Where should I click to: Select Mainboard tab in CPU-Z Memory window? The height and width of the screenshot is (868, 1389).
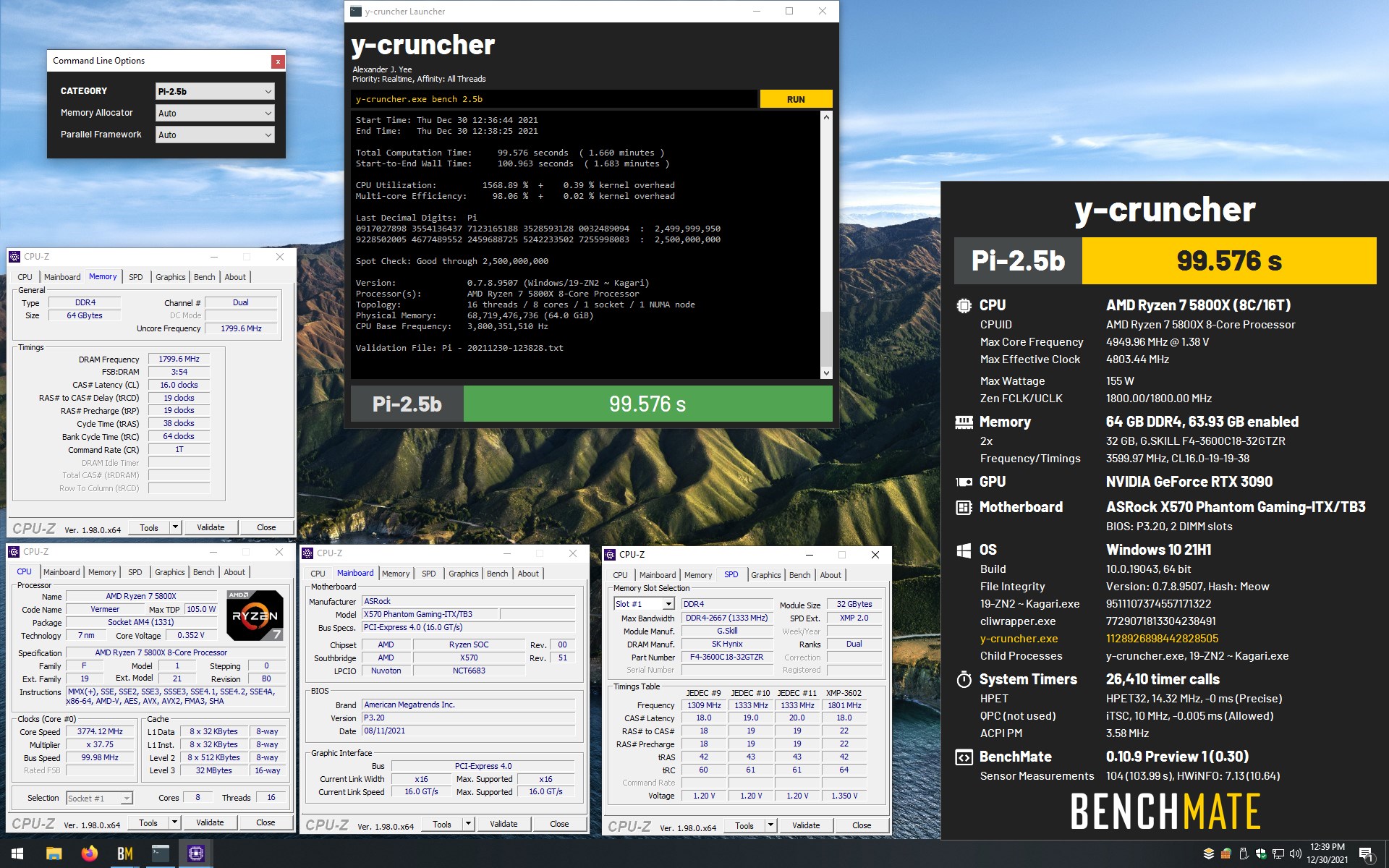coord(62,277)
